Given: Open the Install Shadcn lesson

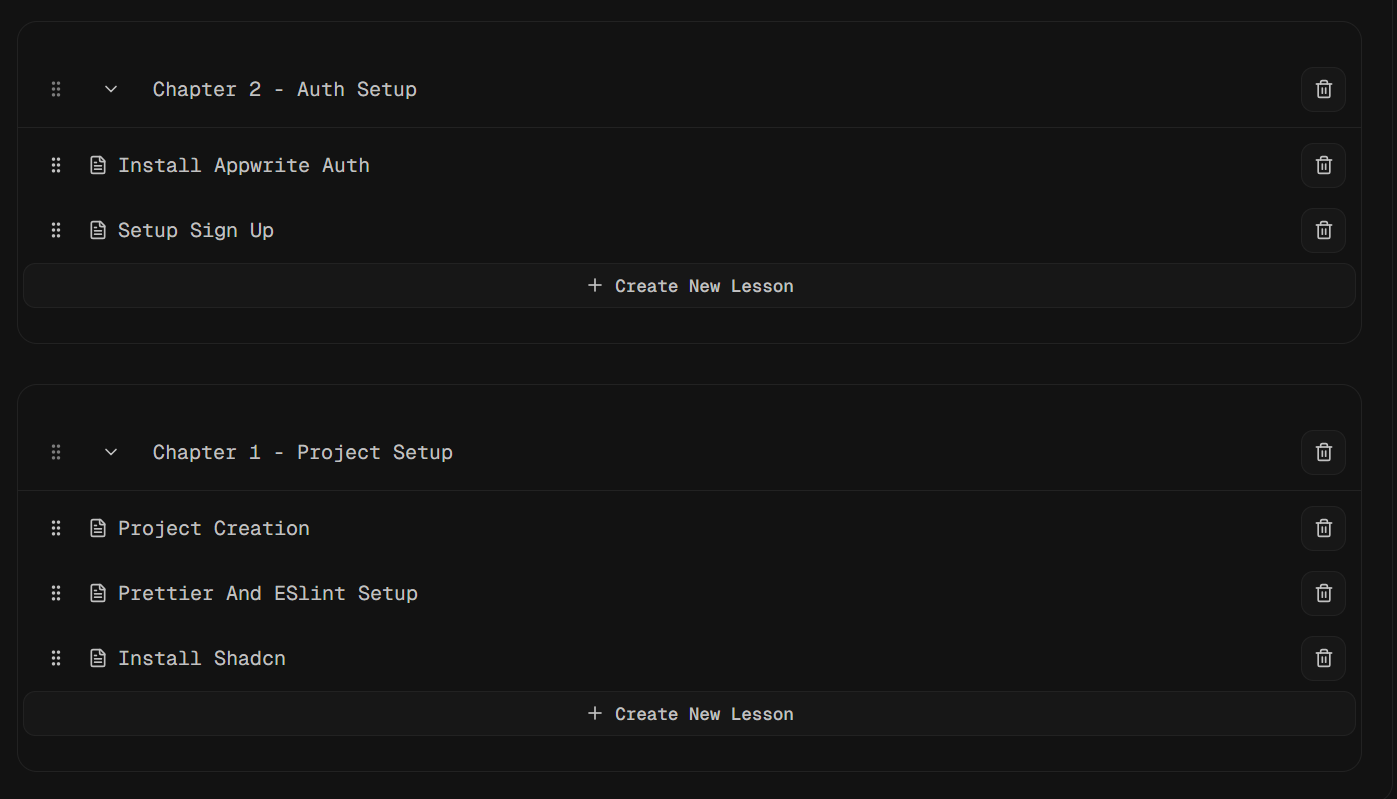Looking at the screenshot, I should (202, 658).
